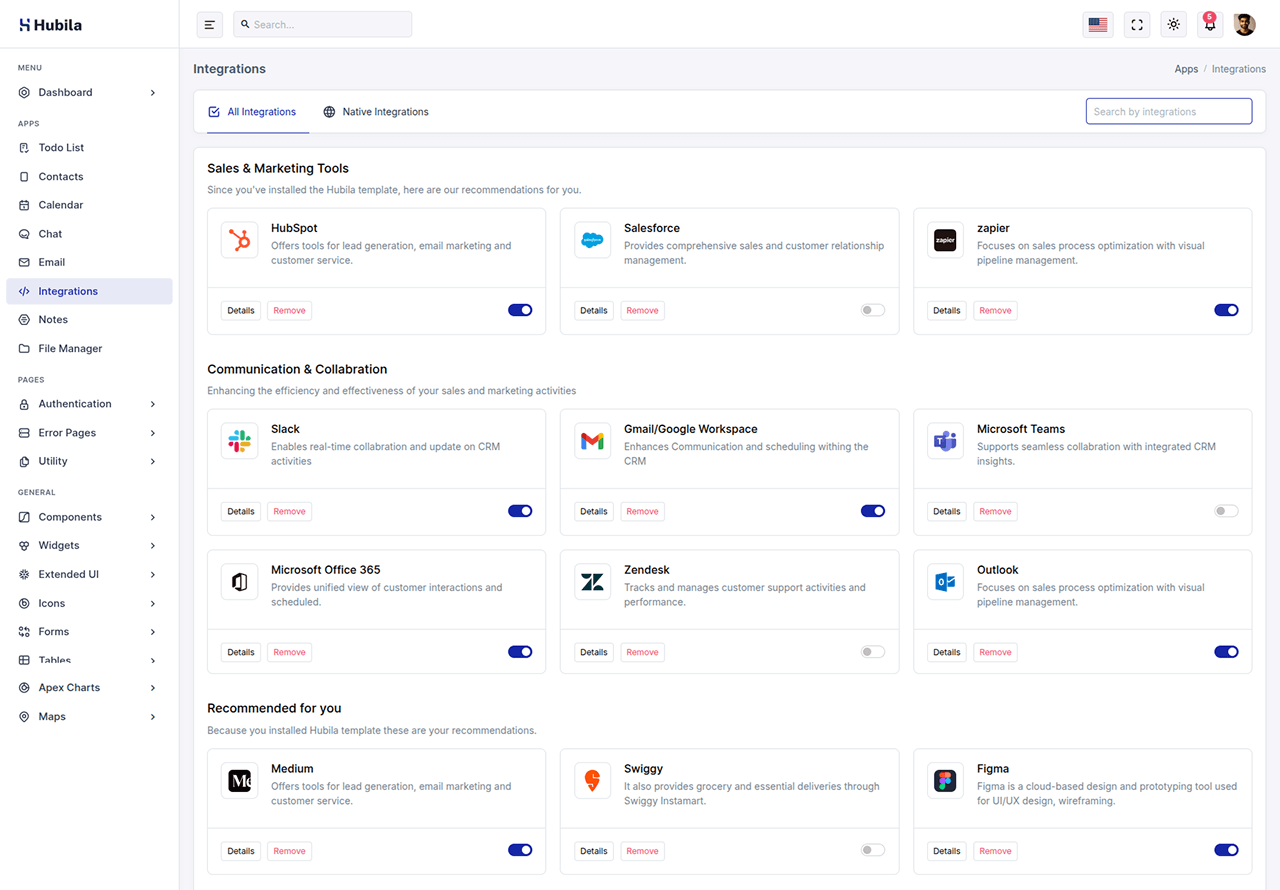1280x890 pixels.
Task: Click the Gmail logo icon
Action: [593, 441]
